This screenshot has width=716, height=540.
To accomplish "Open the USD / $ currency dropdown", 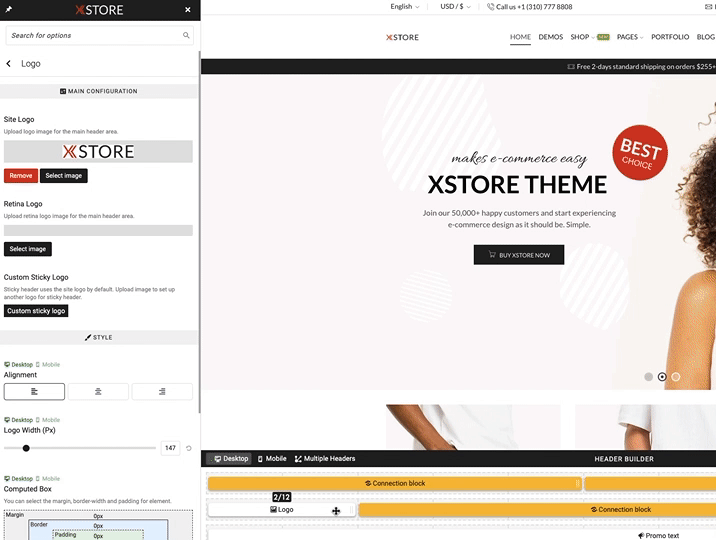I will [455, 6].
